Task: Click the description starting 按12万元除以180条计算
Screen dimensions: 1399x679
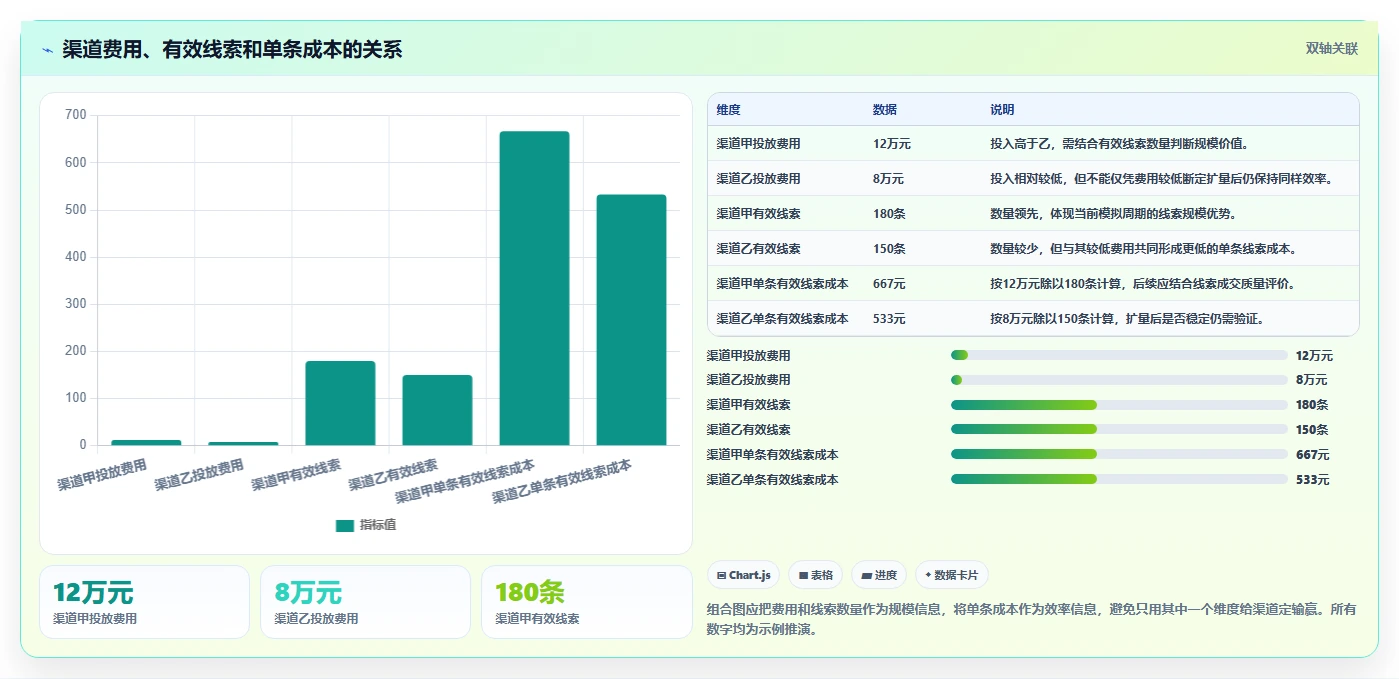Action: 1143,284
